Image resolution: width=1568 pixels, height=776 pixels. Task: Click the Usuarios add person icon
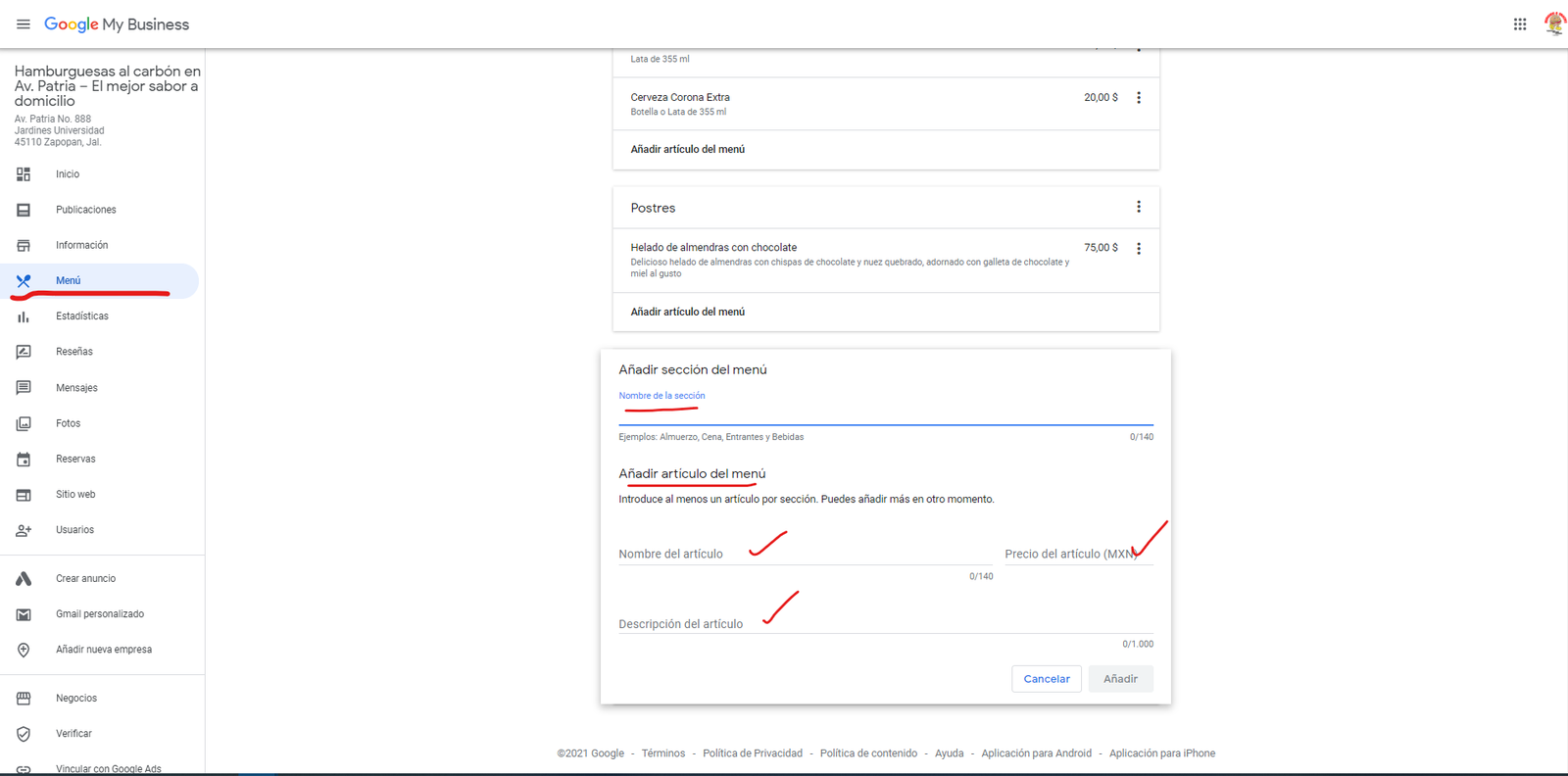pos(24,530)
